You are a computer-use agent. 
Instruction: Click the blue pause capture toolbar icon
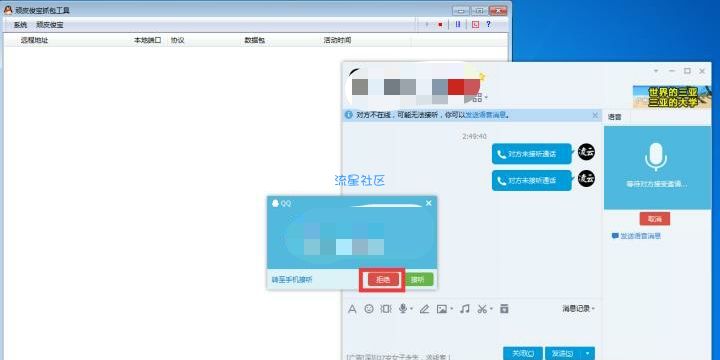click(x=458, y=24)
